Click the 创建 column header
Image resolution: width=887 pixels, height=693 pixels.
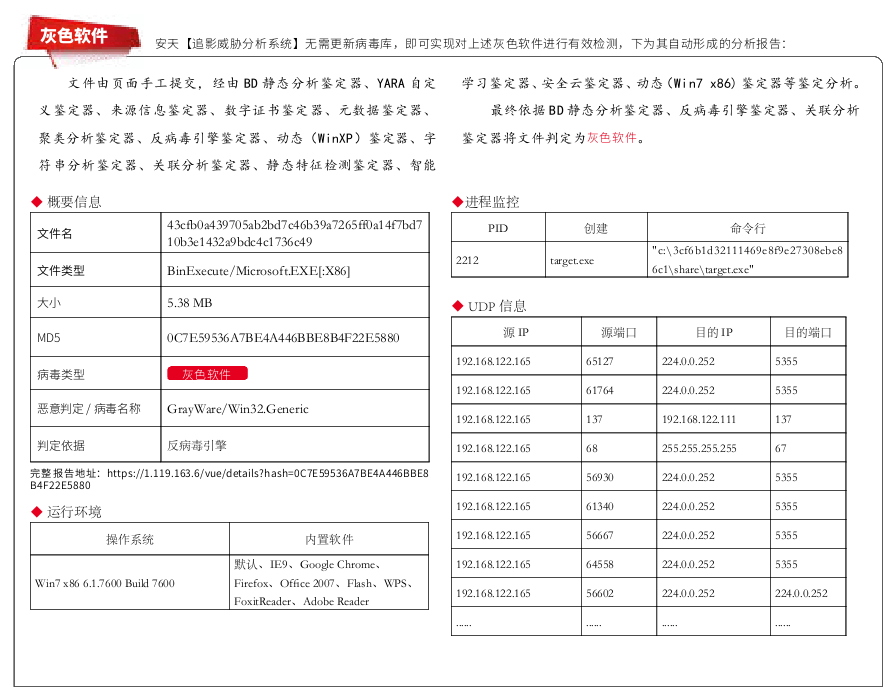pyautogui.click(x=596, y=228)
